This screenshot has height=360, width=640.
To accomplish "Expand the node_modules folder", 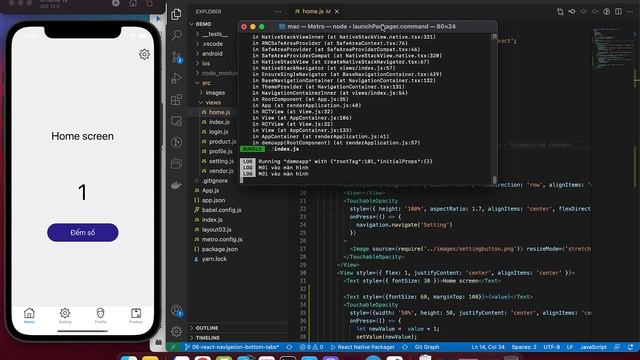I will (219, 73).
